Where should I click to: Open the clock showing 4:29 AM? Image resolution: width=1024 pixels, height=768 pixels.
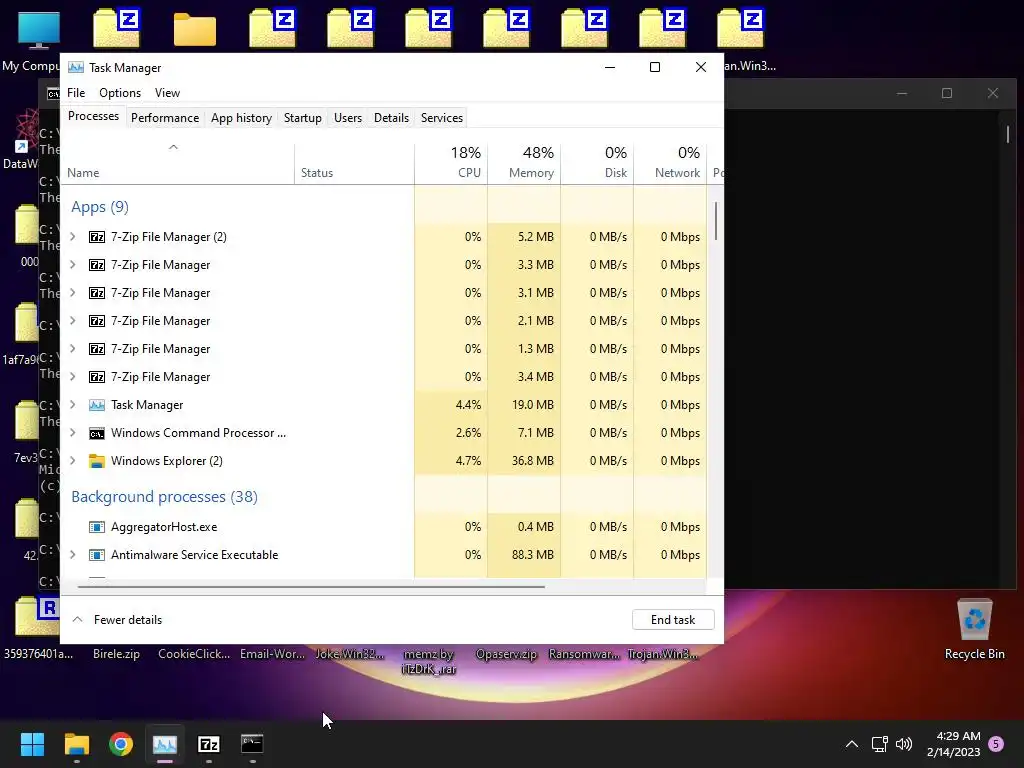[x=953, y=744]
